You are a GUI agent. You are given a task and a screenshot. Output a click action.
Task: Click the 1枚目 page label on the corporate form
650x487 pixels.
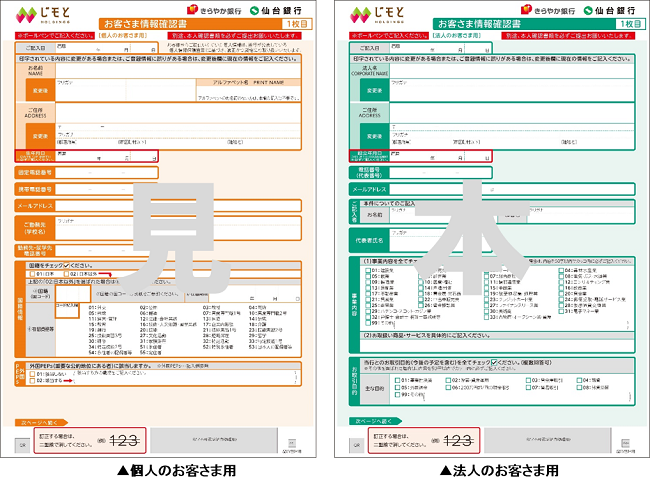pos(631,24)
